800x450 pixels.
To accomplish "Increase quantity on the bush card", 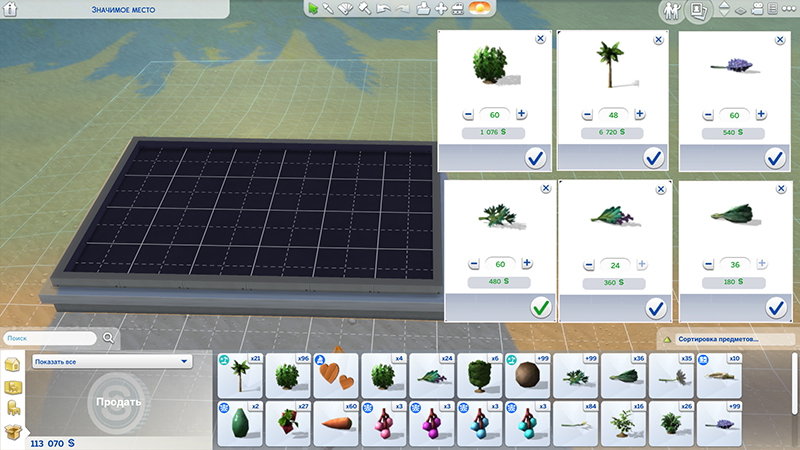I will tap(521, 114).
